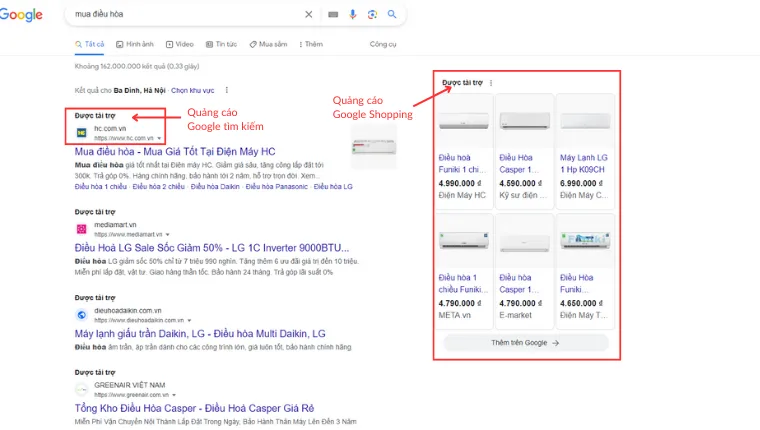Open Máy Lạnh LG 1 Hp K09CH listing
The image size is (760, 430).
coord(584,163)
